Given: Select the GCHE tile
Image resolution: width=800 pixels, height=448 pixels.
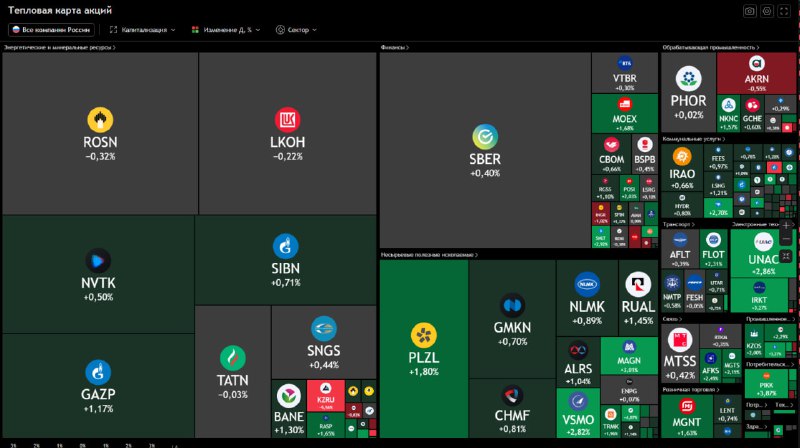Looking at the screenshot, I should (x=752, y=113).
